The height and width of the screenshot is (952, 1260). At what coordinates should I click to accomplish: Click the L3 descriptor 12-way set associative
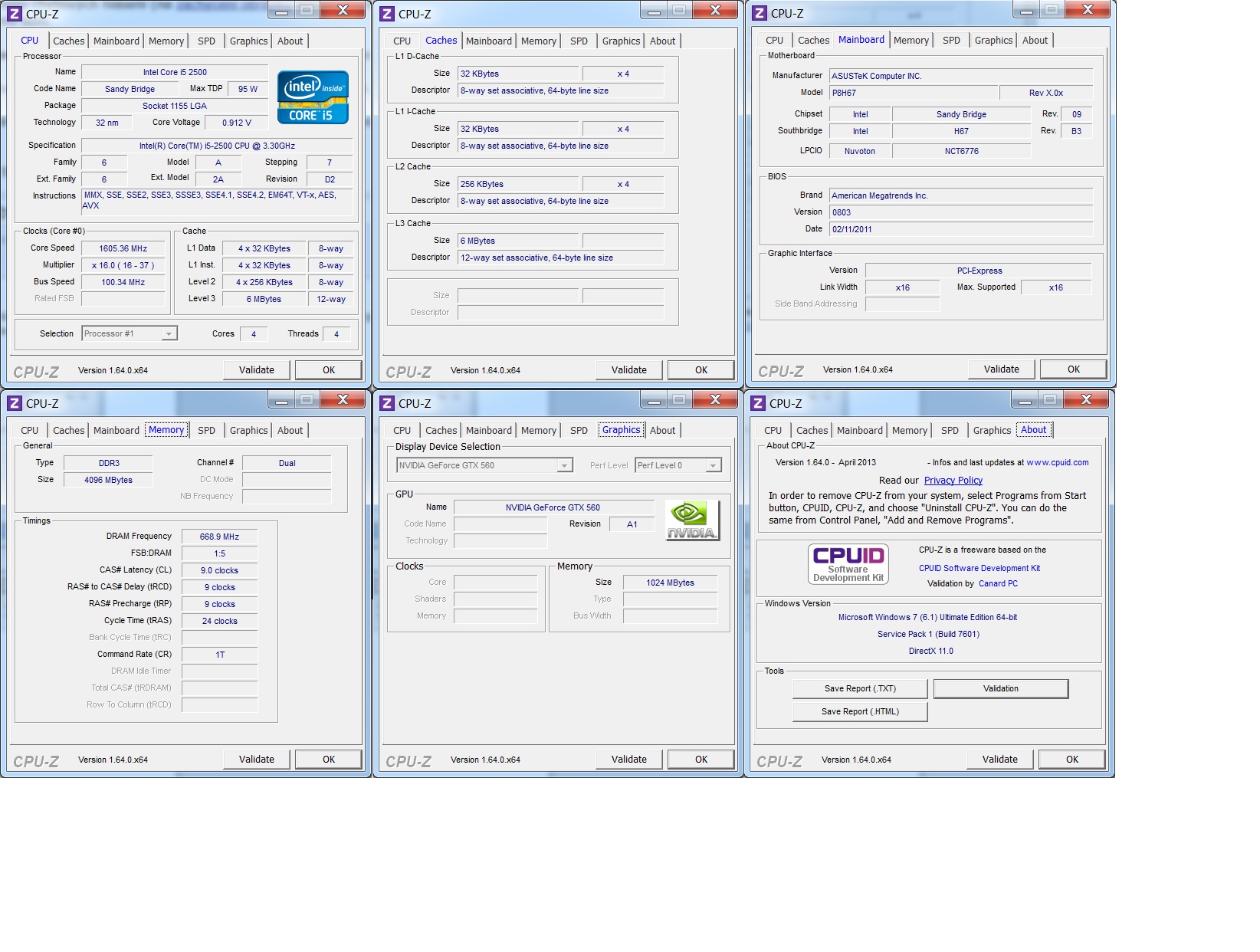tap(561, 258)
